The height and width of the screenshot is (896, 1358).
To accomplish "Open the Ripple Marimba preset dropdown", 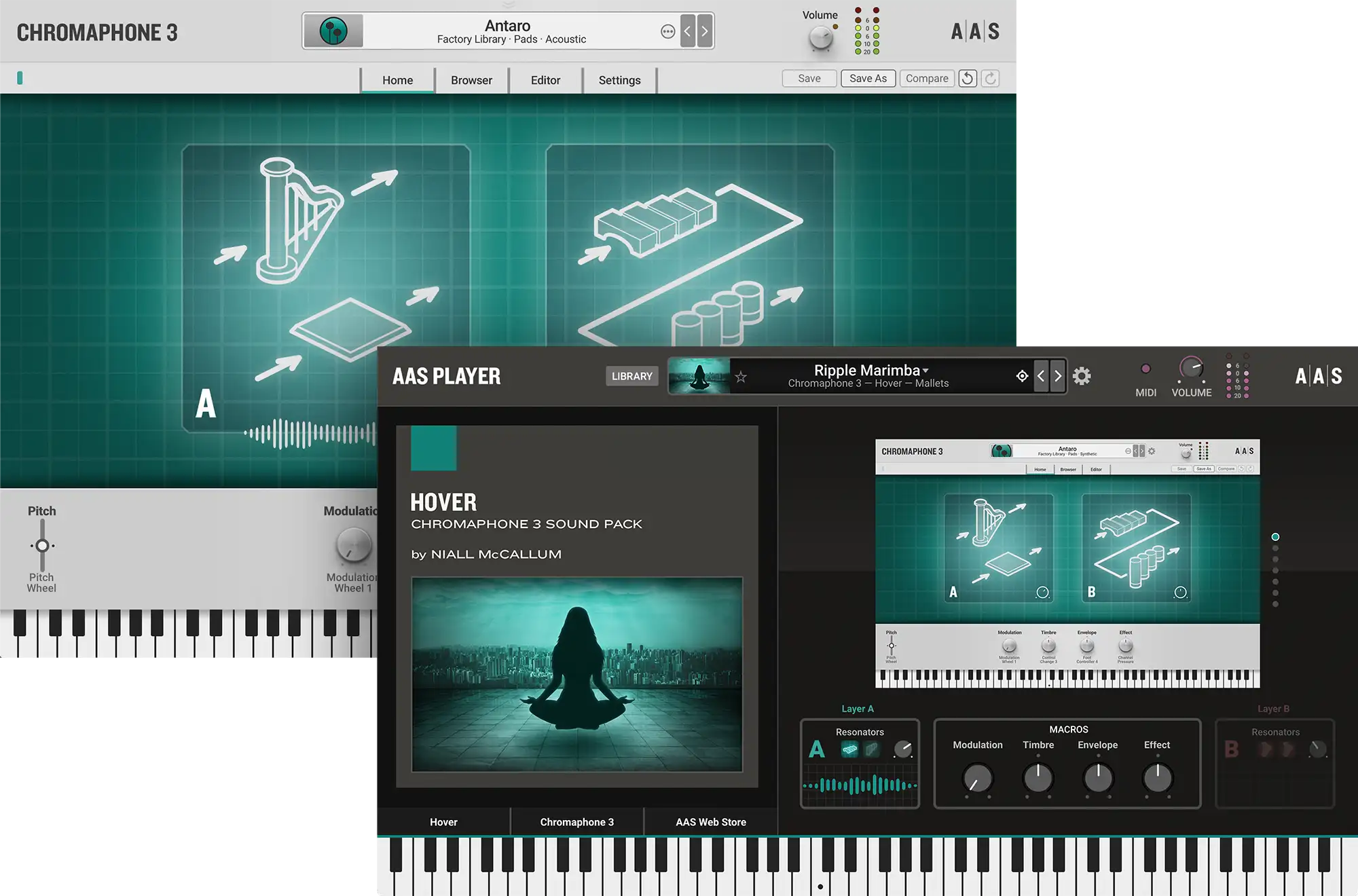I will pyautogui.click(x=925, y=371).
